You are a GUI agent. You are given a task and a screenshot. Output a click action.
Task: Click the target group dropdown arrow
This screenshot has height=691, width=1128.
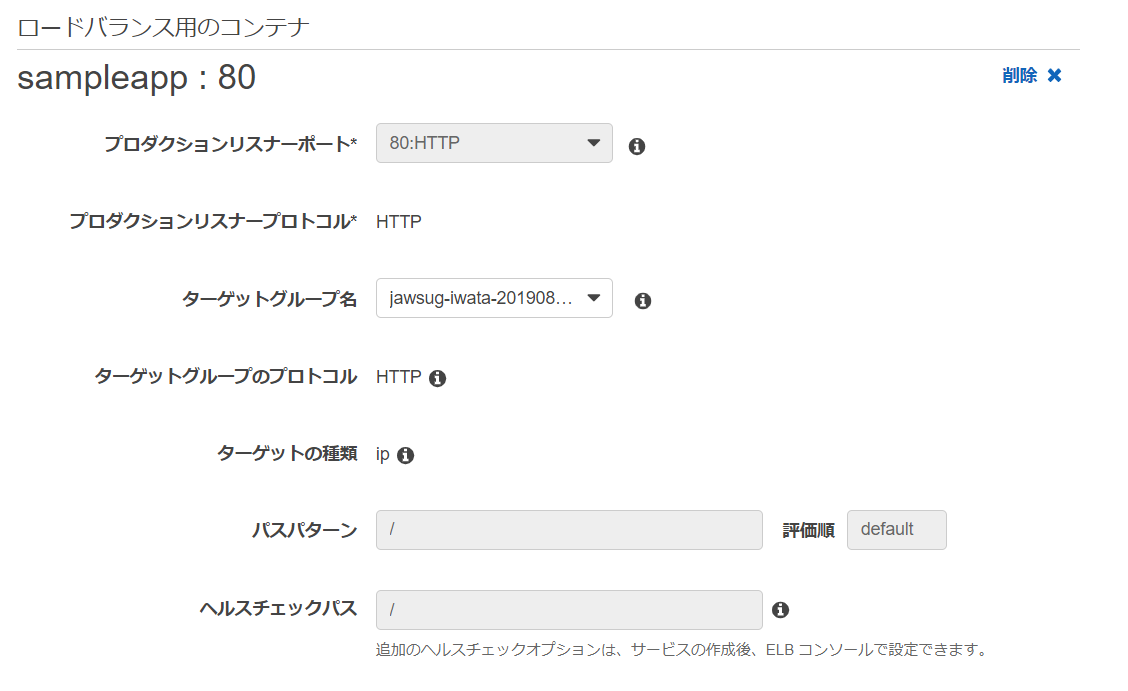pyautogui.click(x=596, y=298)
